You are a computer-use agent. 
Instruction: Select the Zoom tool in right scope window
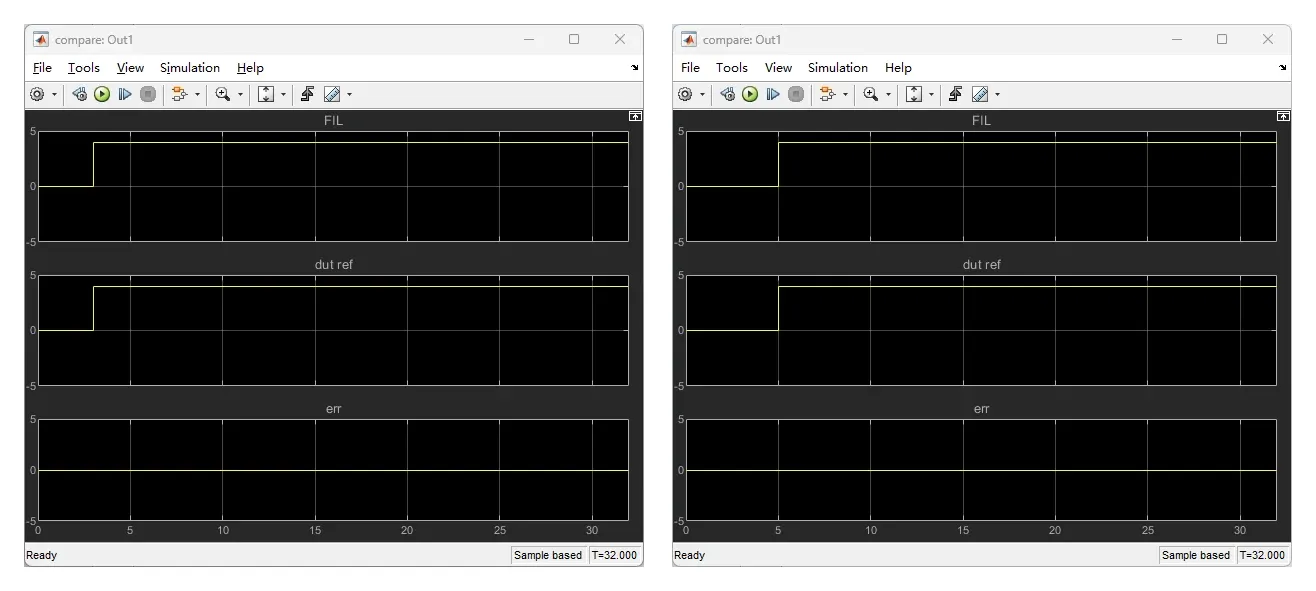871,94
